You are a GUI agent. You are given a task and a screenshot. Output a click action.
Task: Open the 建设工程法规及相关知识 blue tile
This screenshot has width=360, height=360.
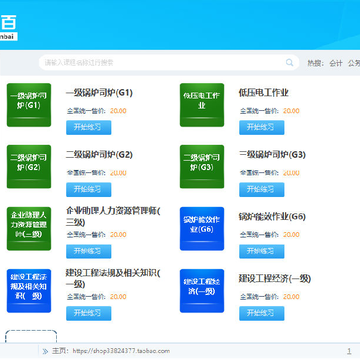(29, 291)
